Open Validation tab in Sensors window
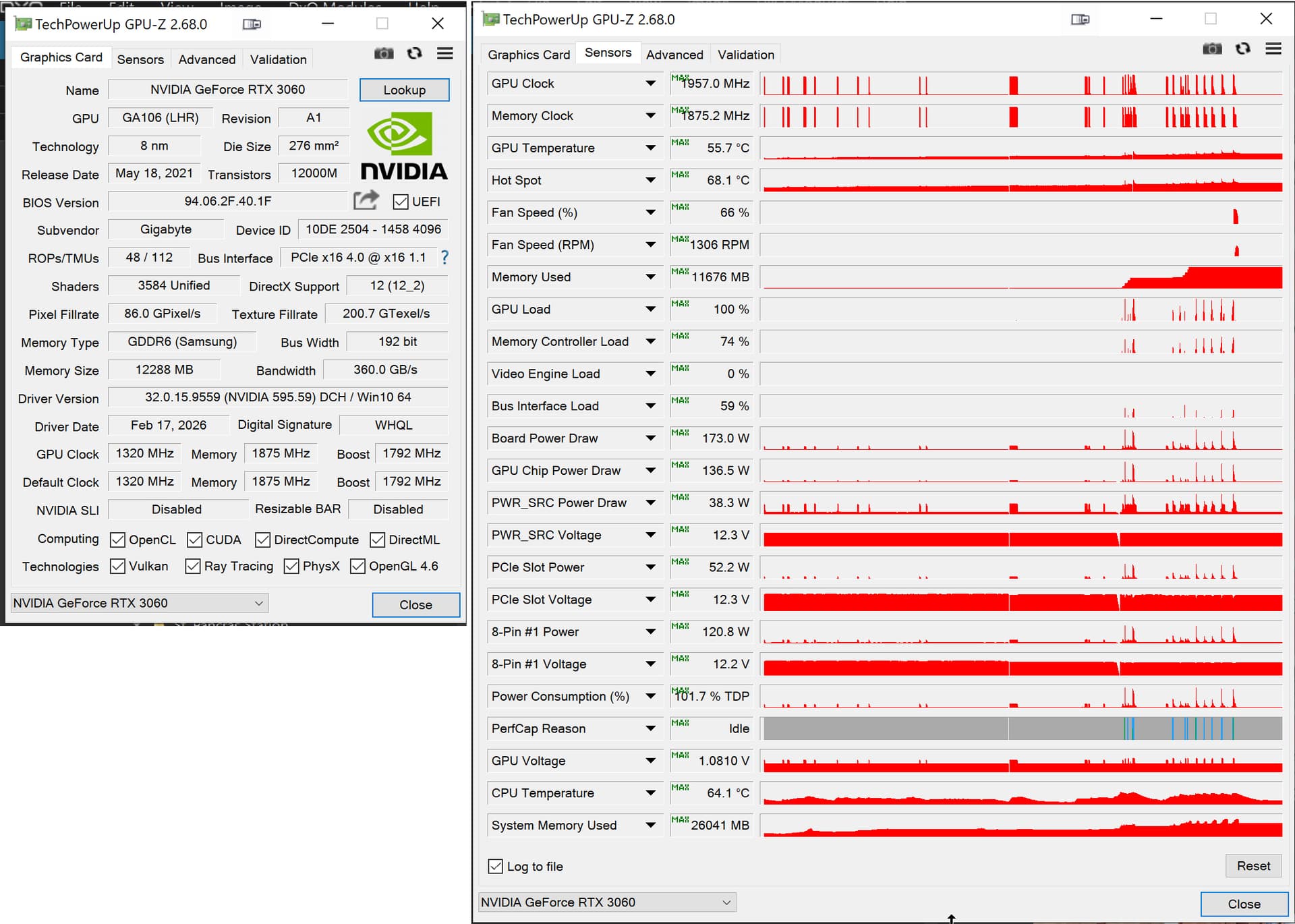This screenshot has width=1295, height=924. click(x=745, y=55)
